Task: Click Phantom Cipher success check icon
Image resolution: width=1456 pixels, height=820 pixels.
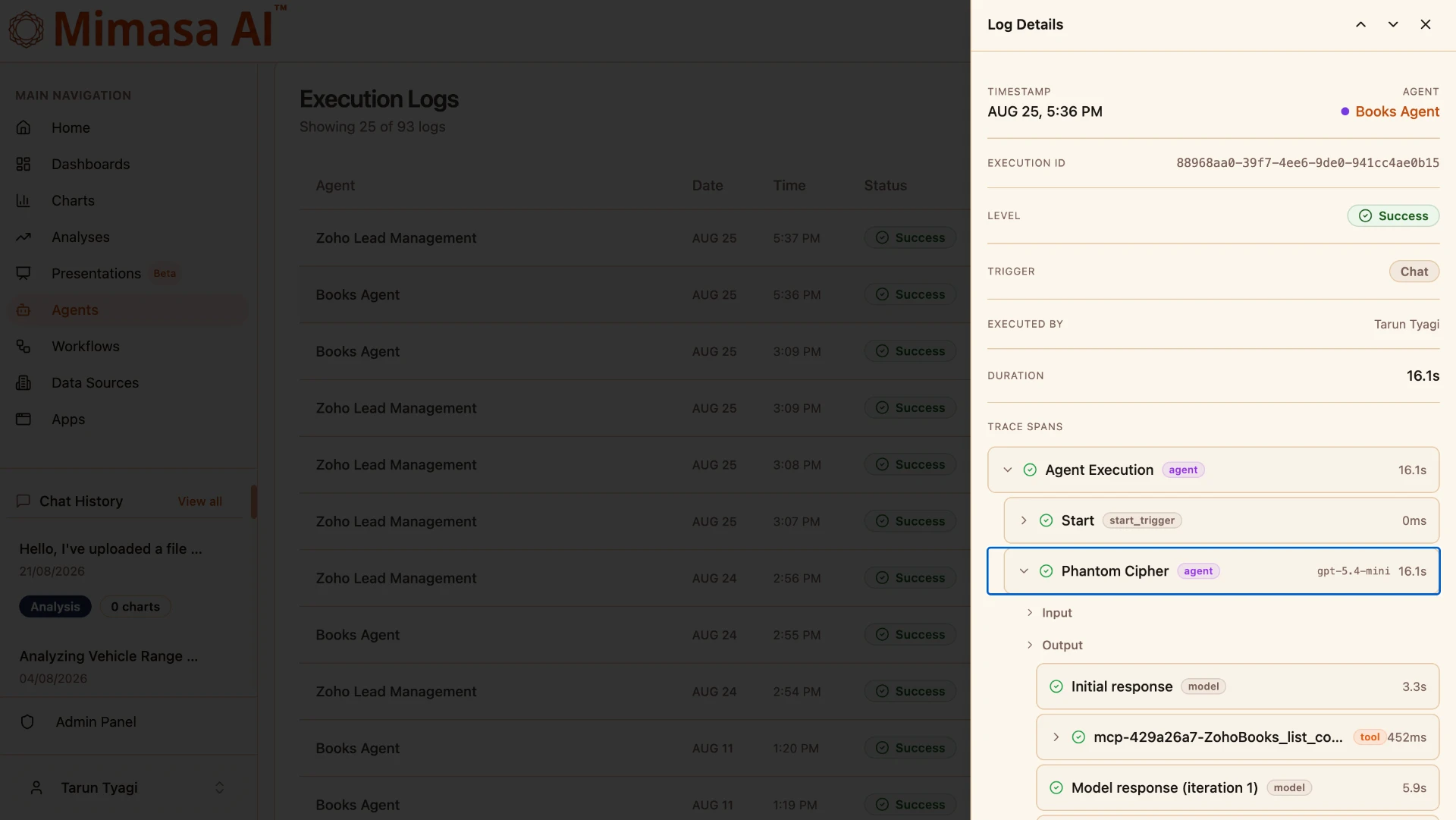Action: tap(1046, 571)
